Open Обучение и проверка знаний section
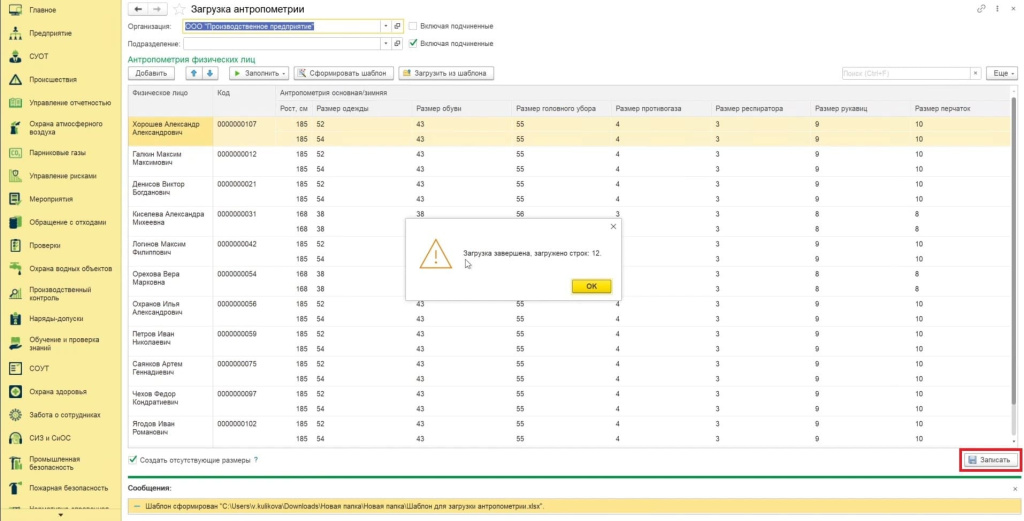This screenshot has height=521, width=1024. point(64,343)
